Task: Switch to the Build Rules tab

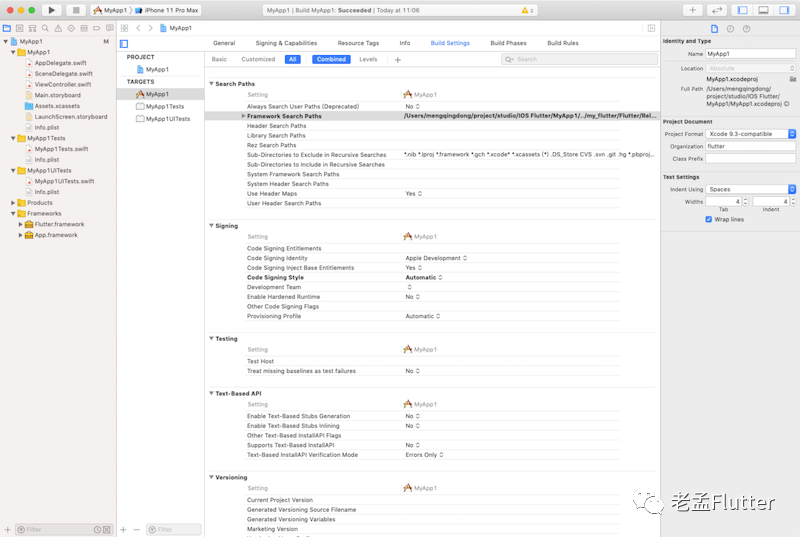Action: (563, 43)
